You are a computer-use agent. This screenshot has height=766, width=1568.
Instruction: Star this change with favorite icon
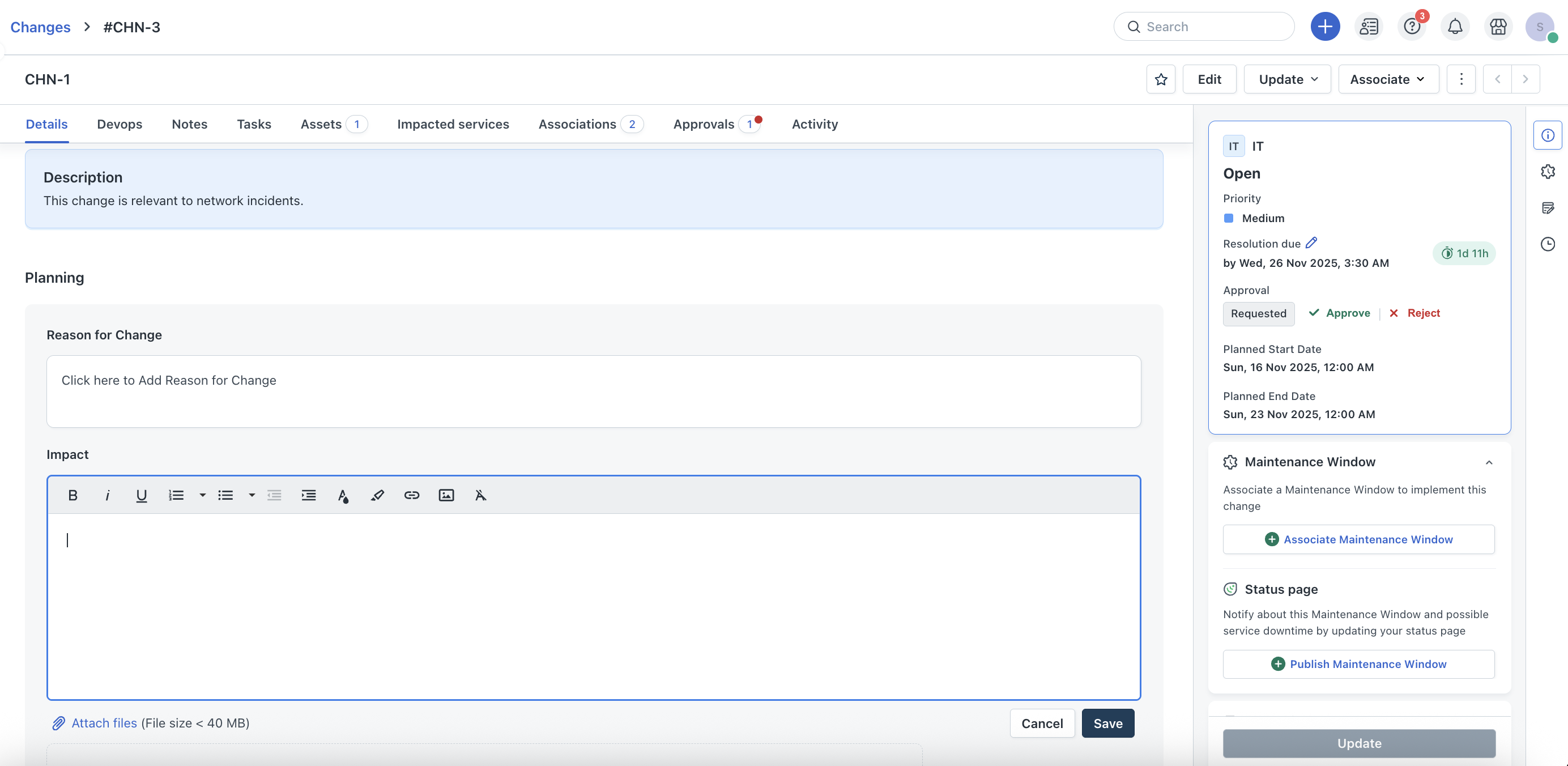[x=1161, y=79]
